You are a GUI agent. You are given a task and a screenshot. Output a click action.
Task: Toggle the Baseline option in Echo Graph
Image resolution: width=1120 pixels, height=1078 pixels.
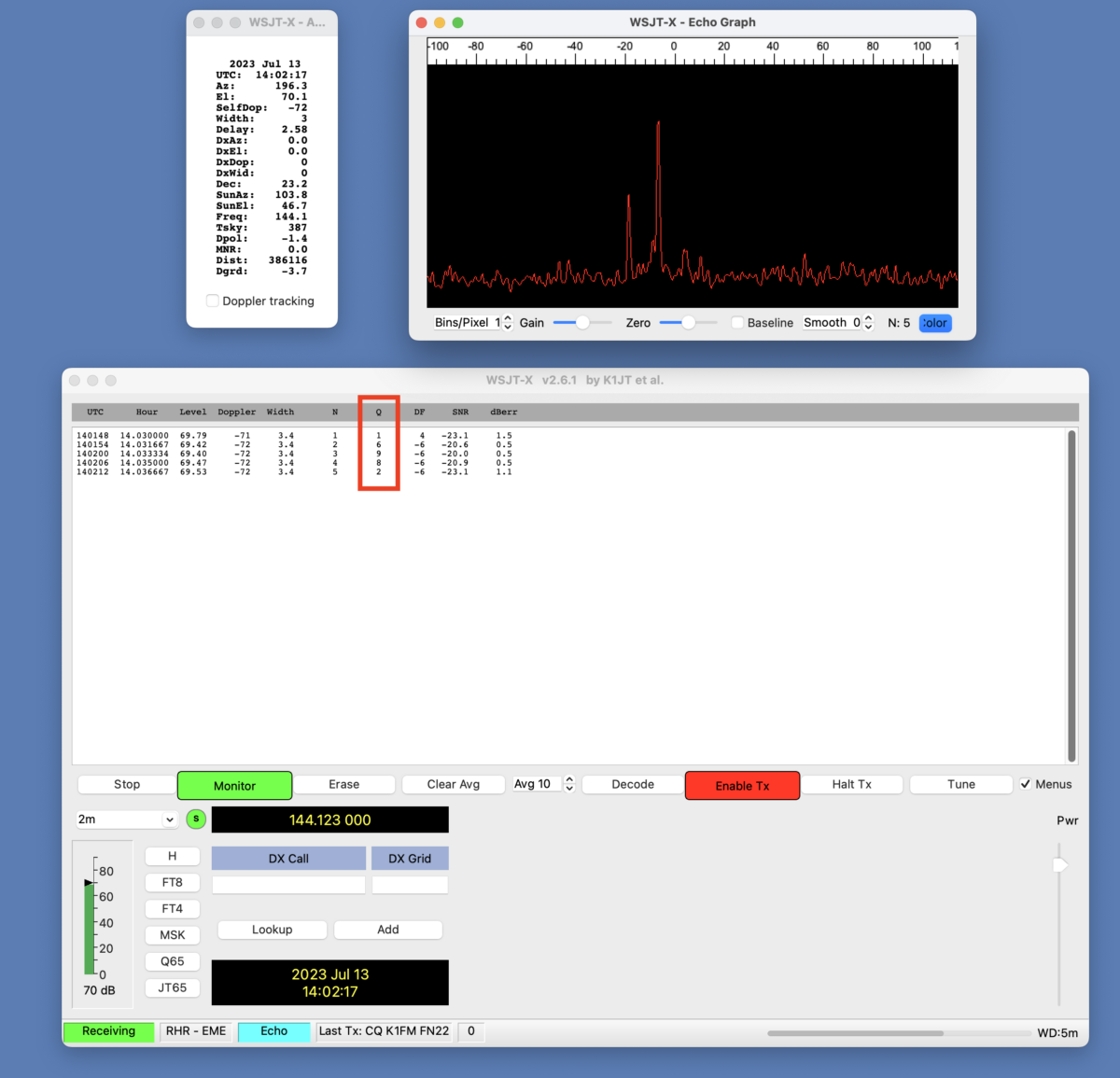point(736,322)
